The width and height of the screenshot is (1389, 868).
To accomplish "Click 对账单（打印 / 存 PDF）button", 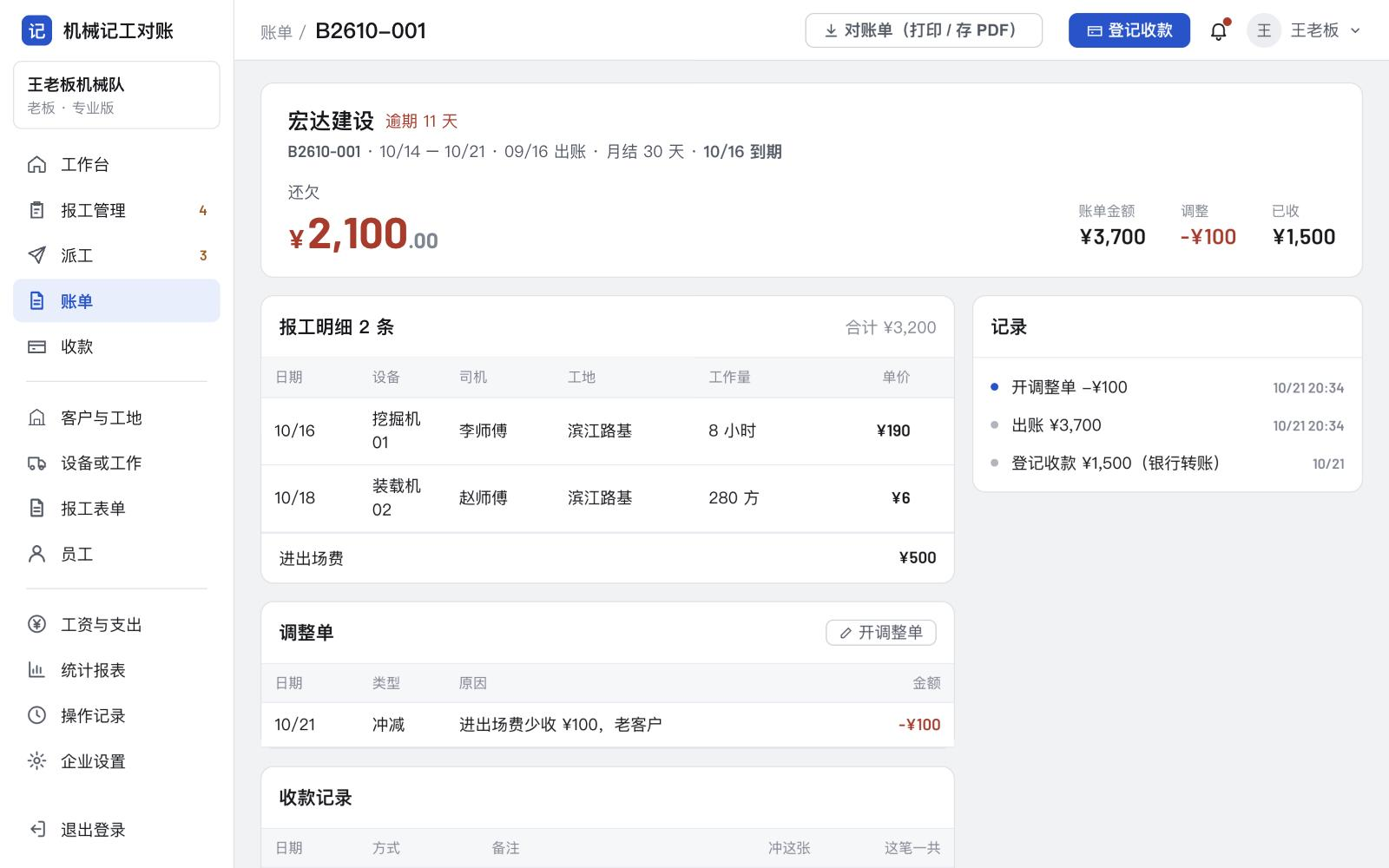I will click(924, 30).
